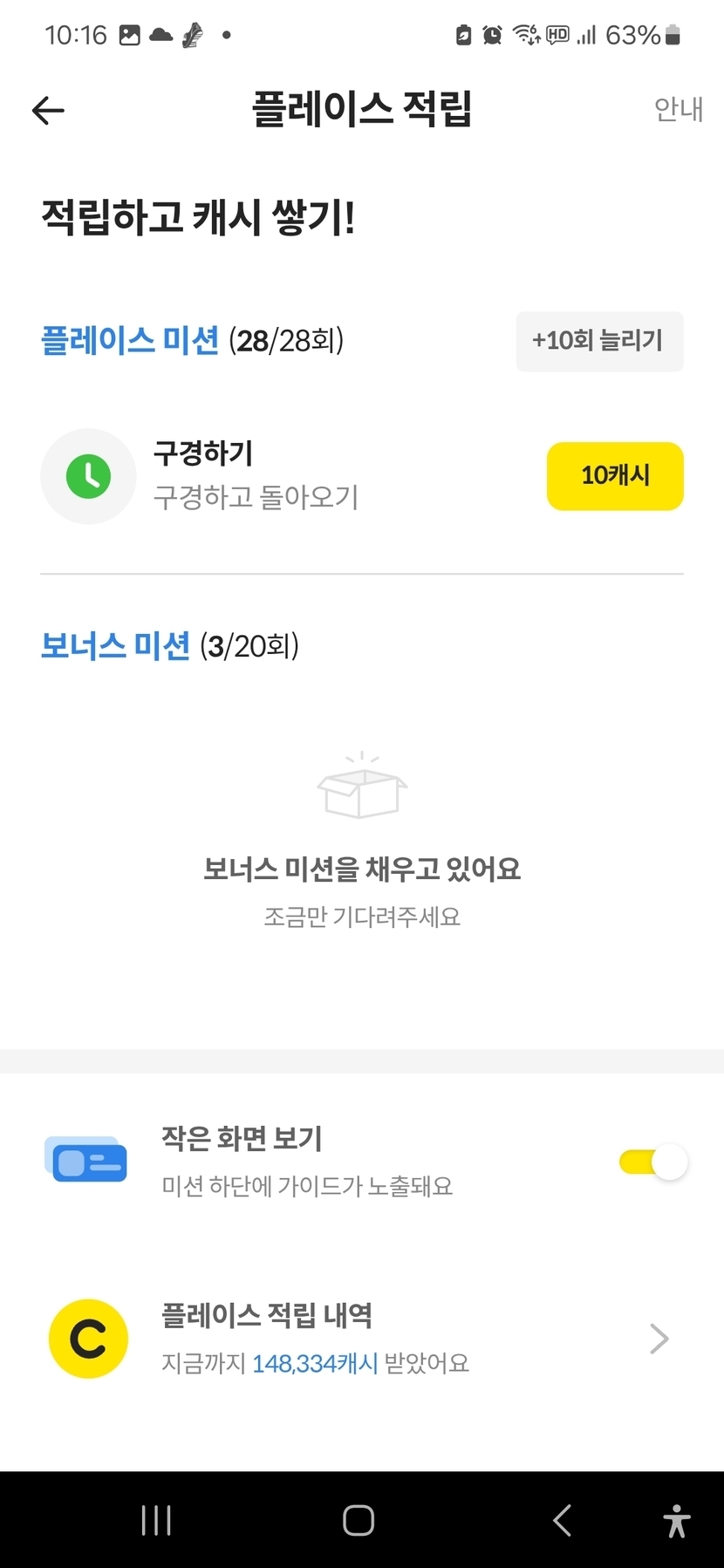724x1568 pixels.
Task: Tap the 플레이스 적립 내역 title
Action: 267,1315
